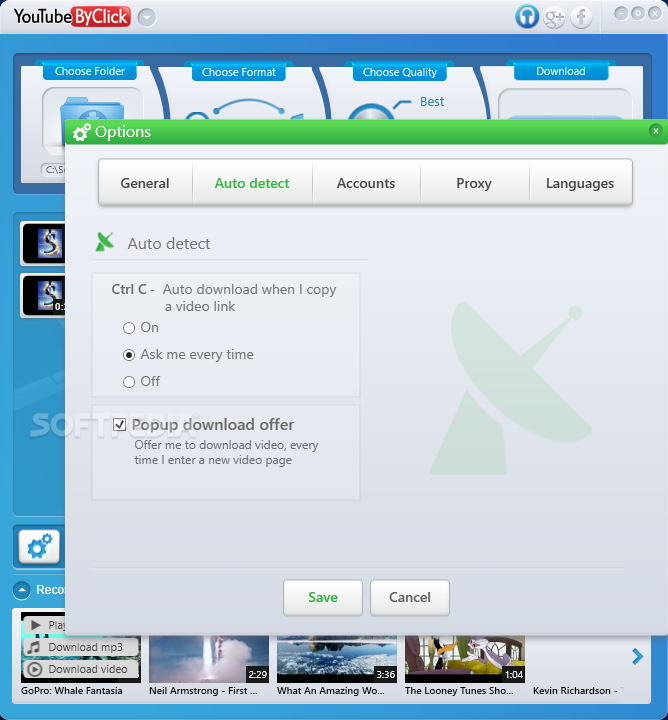Click the Download header label

point(561,71)
